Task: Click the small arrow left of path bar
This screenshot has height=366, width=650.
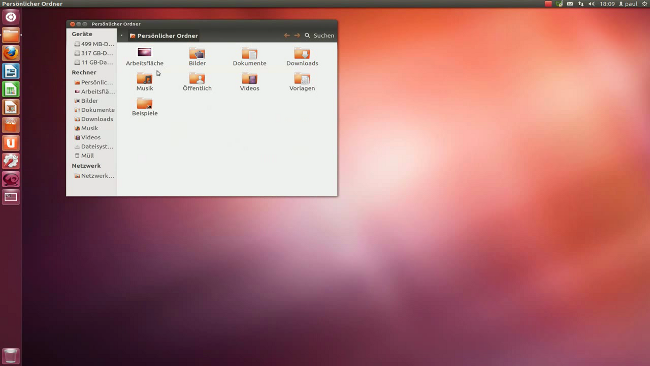Action: coord(121,36)
